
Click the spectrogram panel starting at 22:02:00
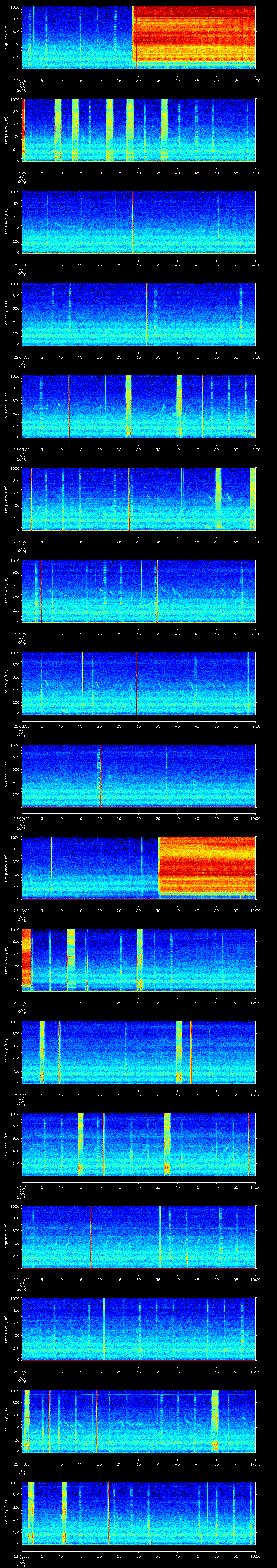pyautogui.click(x=139, y=130)
